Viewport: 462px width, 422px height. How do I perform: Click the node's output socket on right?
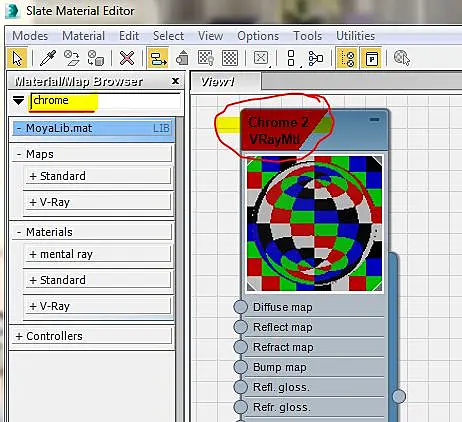399,396
